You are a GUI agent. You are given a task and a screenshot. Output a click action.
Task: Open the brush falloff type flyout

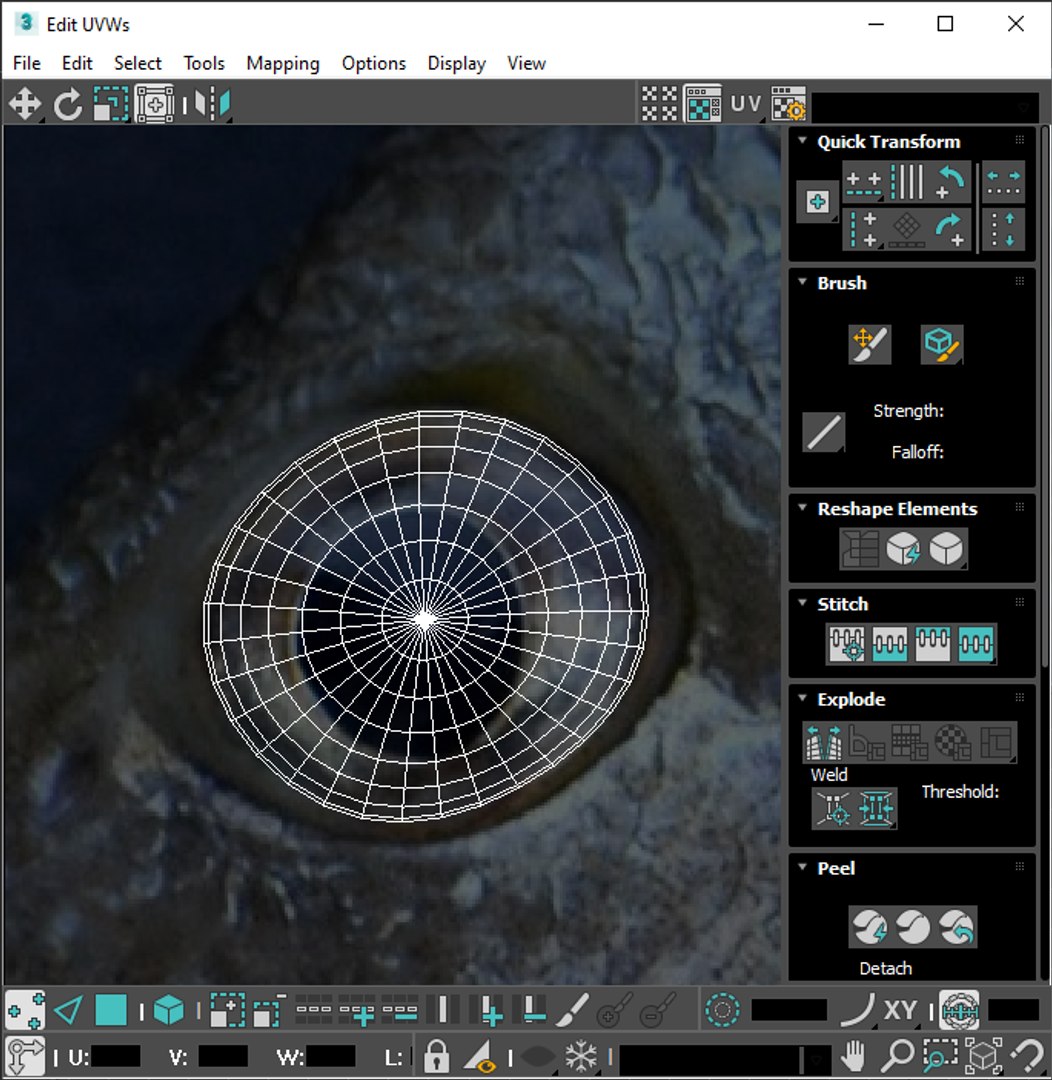pyautogui.click(x=823, y=432)
